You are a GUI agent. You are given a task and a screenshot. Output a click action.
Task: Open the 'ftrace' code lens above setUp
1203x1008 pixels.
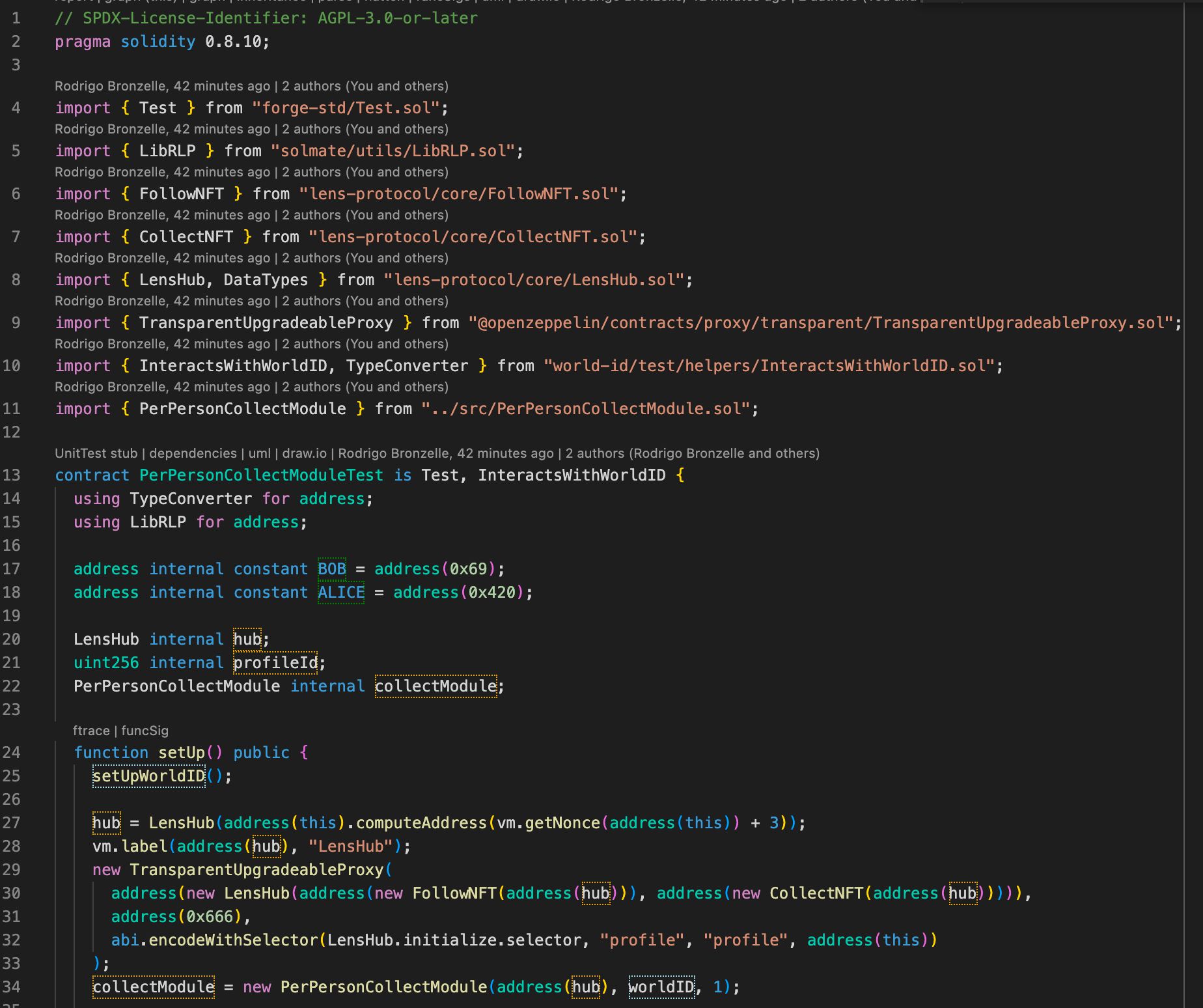click(91, 731)
